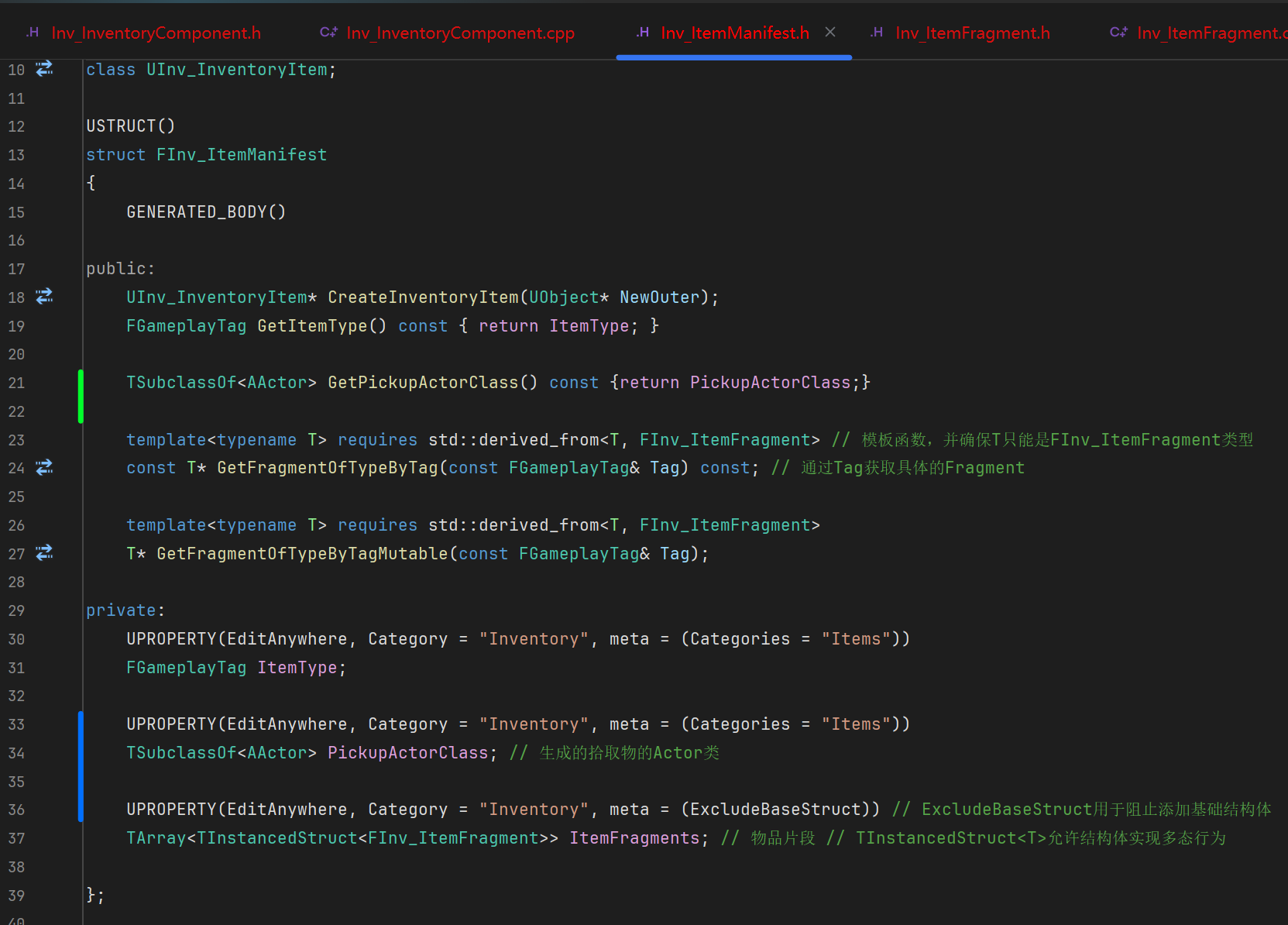Click the gutter navigation icon on line 10
Image resolution: width=1288 pixels, height=925 pixels.
(x=45, y=68)
